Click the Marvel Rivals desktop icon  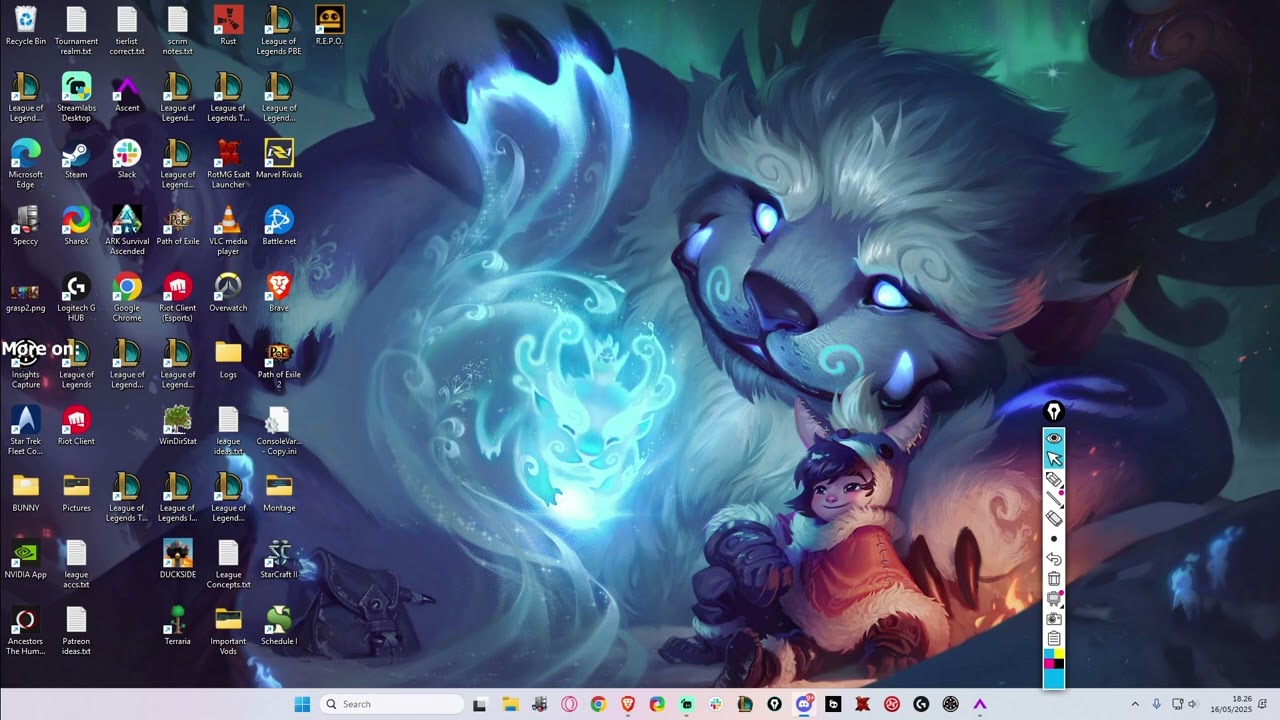[x=279, y=160]
